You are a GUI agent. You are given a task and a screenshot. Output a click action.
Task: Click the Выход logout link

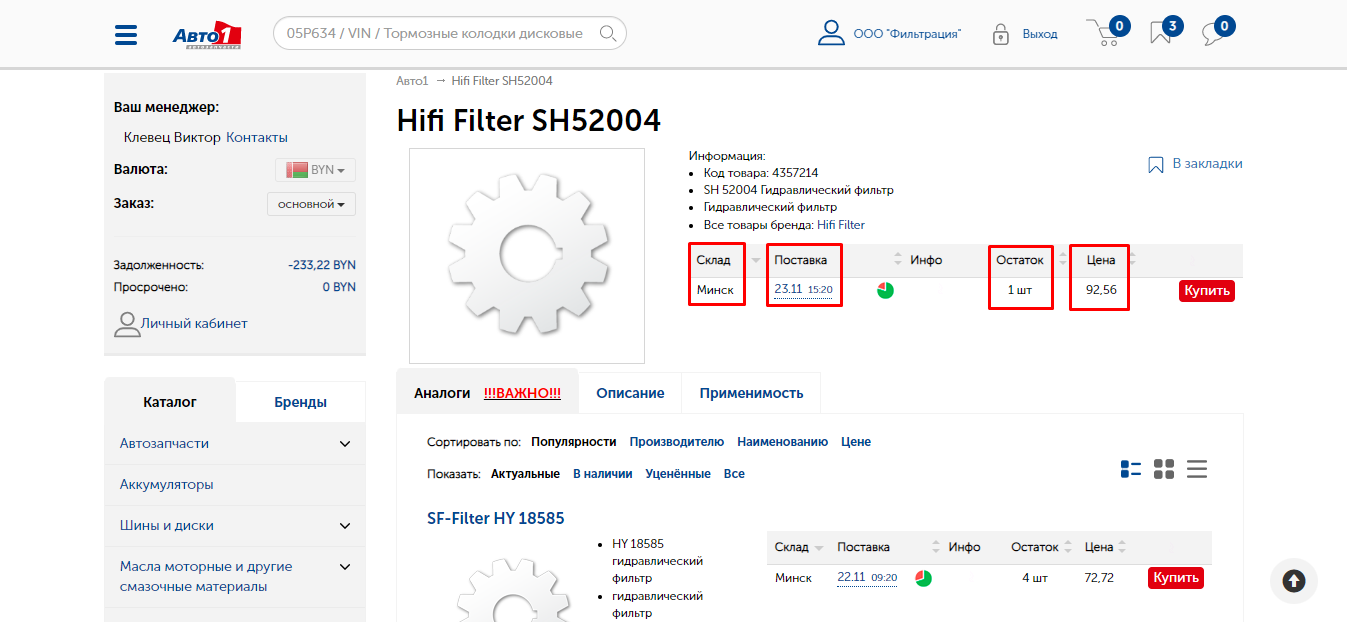click(1040, 34)
